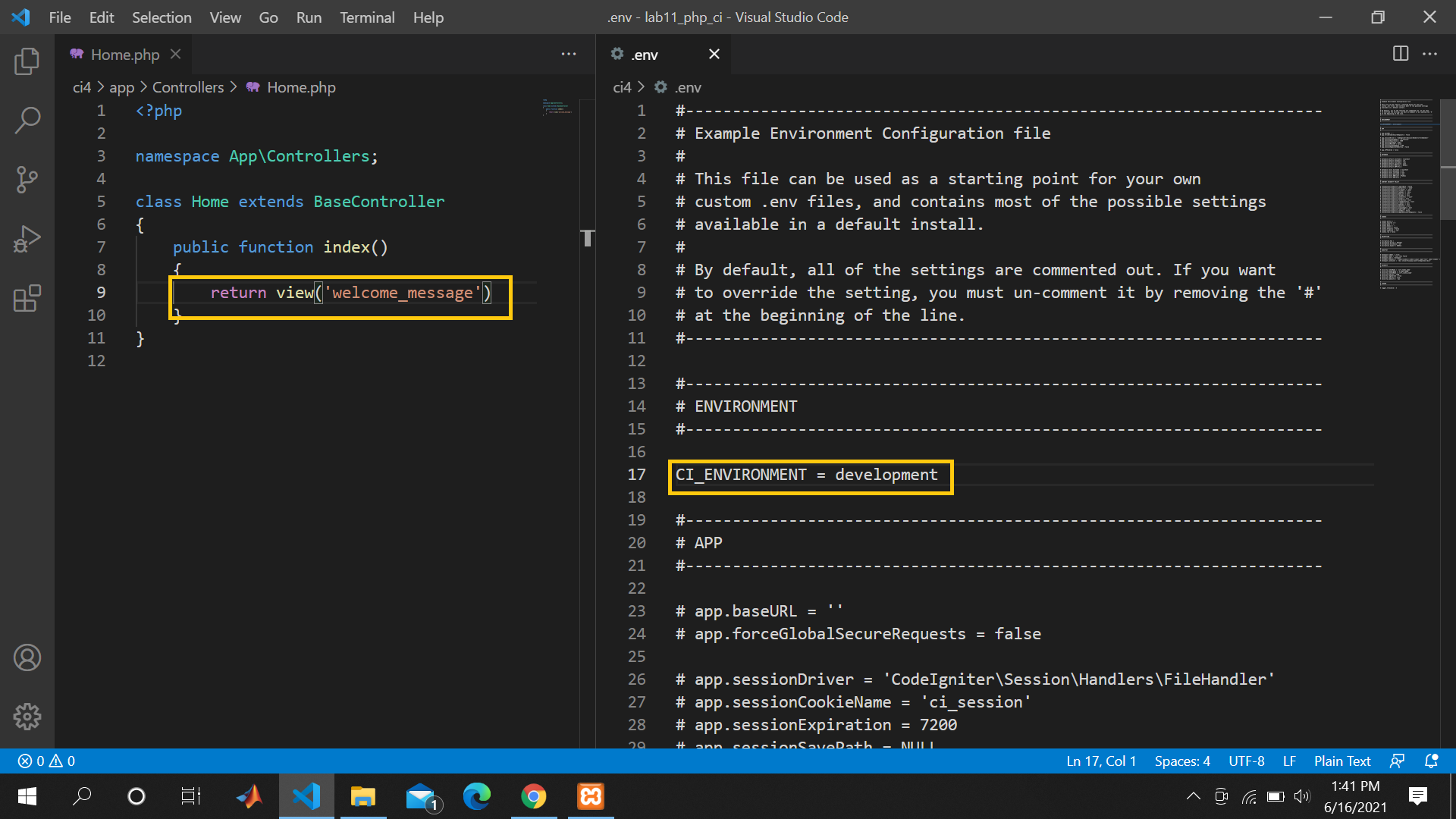Click Plain Text language mode

[x=1341, y=761]
